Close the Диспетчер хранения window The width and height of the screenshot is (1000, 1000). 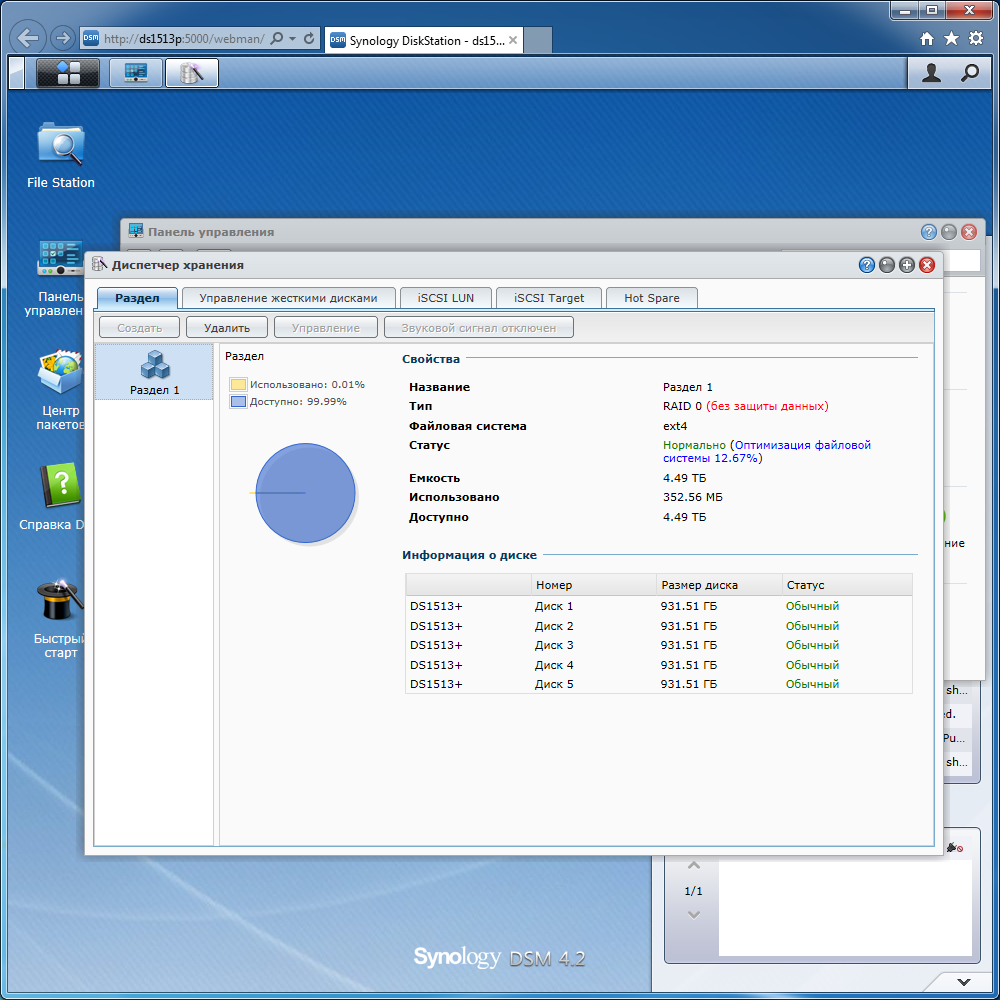pyautogui.click(x=927, y=265)
